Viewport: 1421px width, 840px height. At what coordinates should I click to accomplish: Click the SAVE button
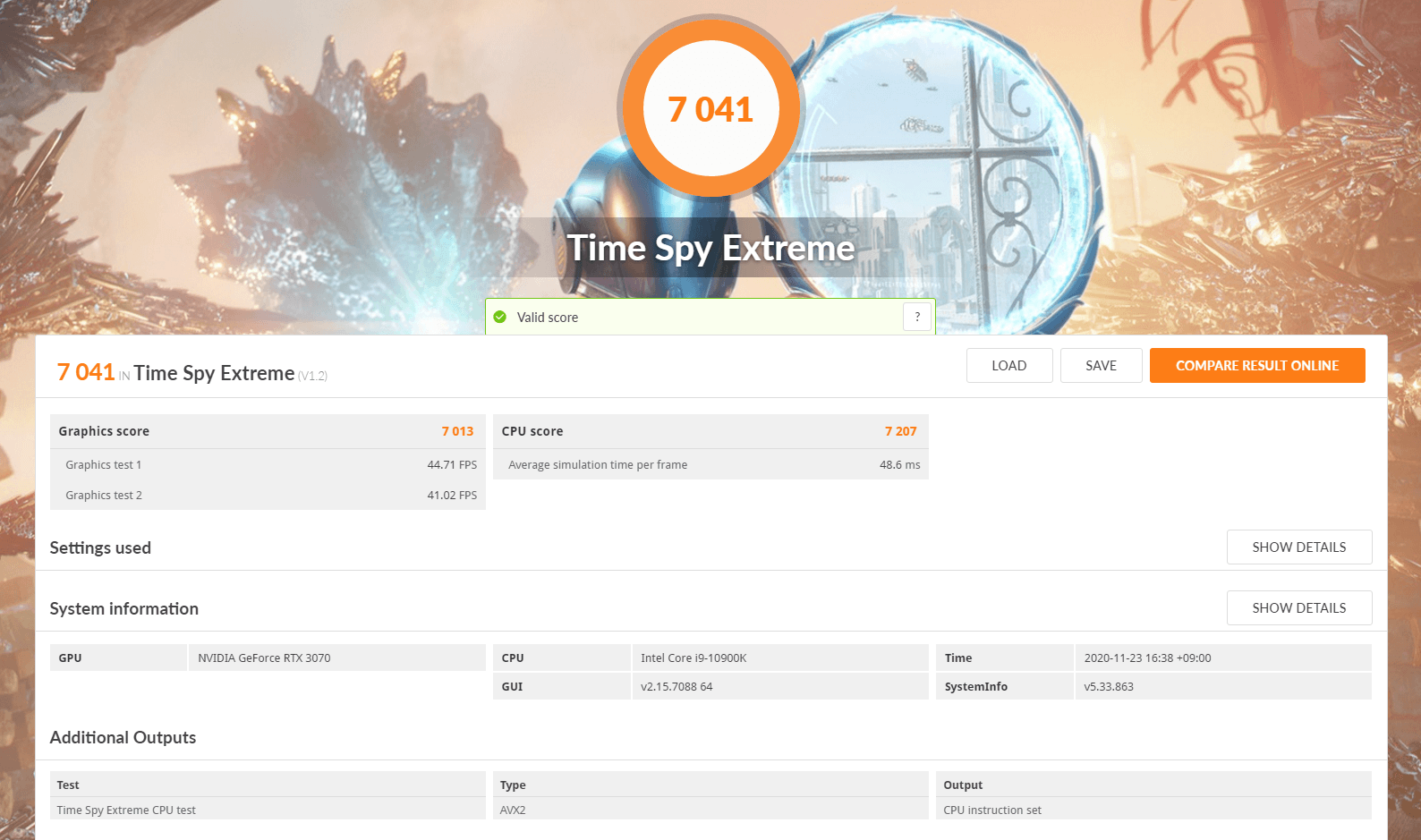tap(1102, 365)
